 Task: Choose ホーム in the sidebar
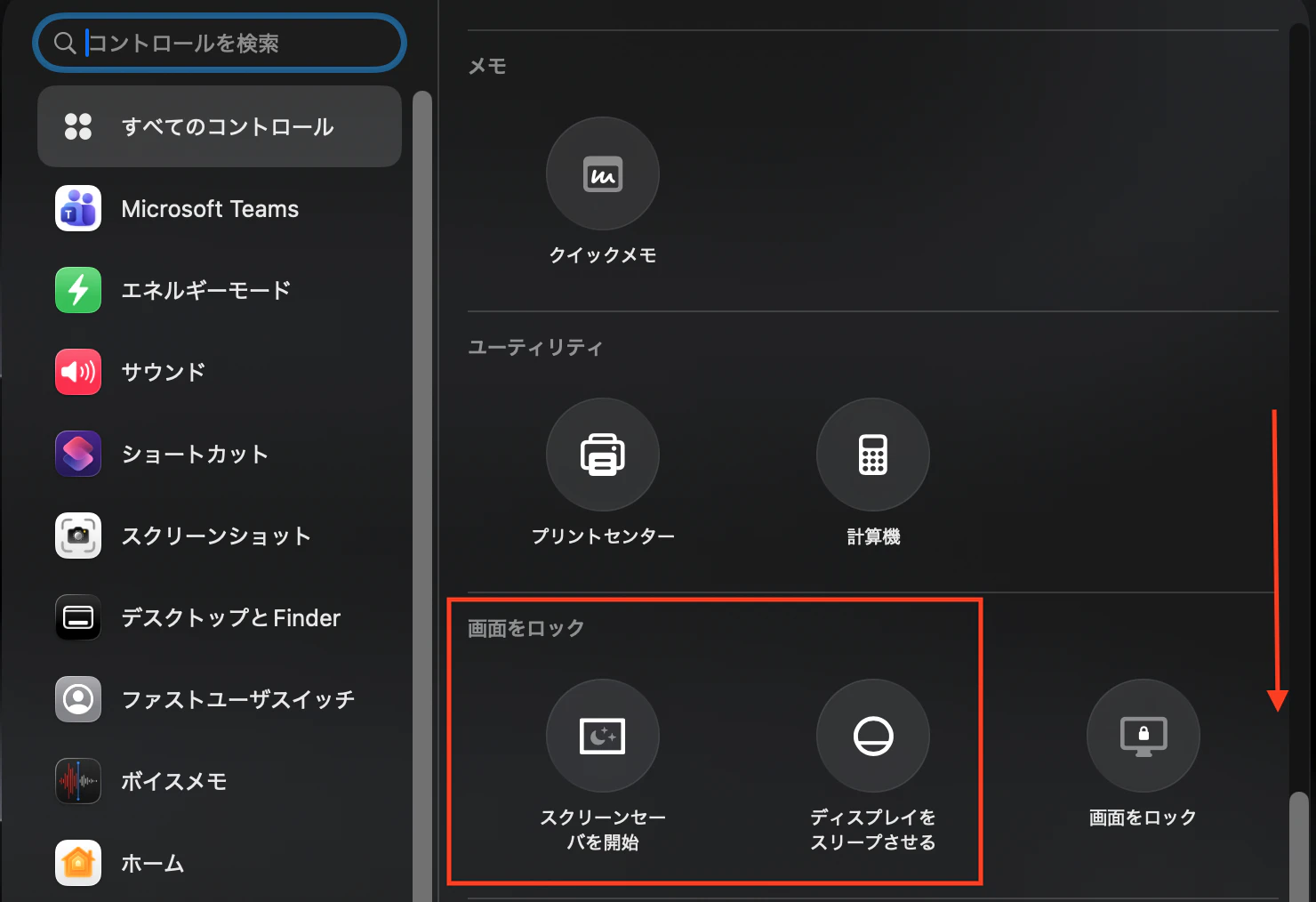pyautogui.click(x=220, y=863)
